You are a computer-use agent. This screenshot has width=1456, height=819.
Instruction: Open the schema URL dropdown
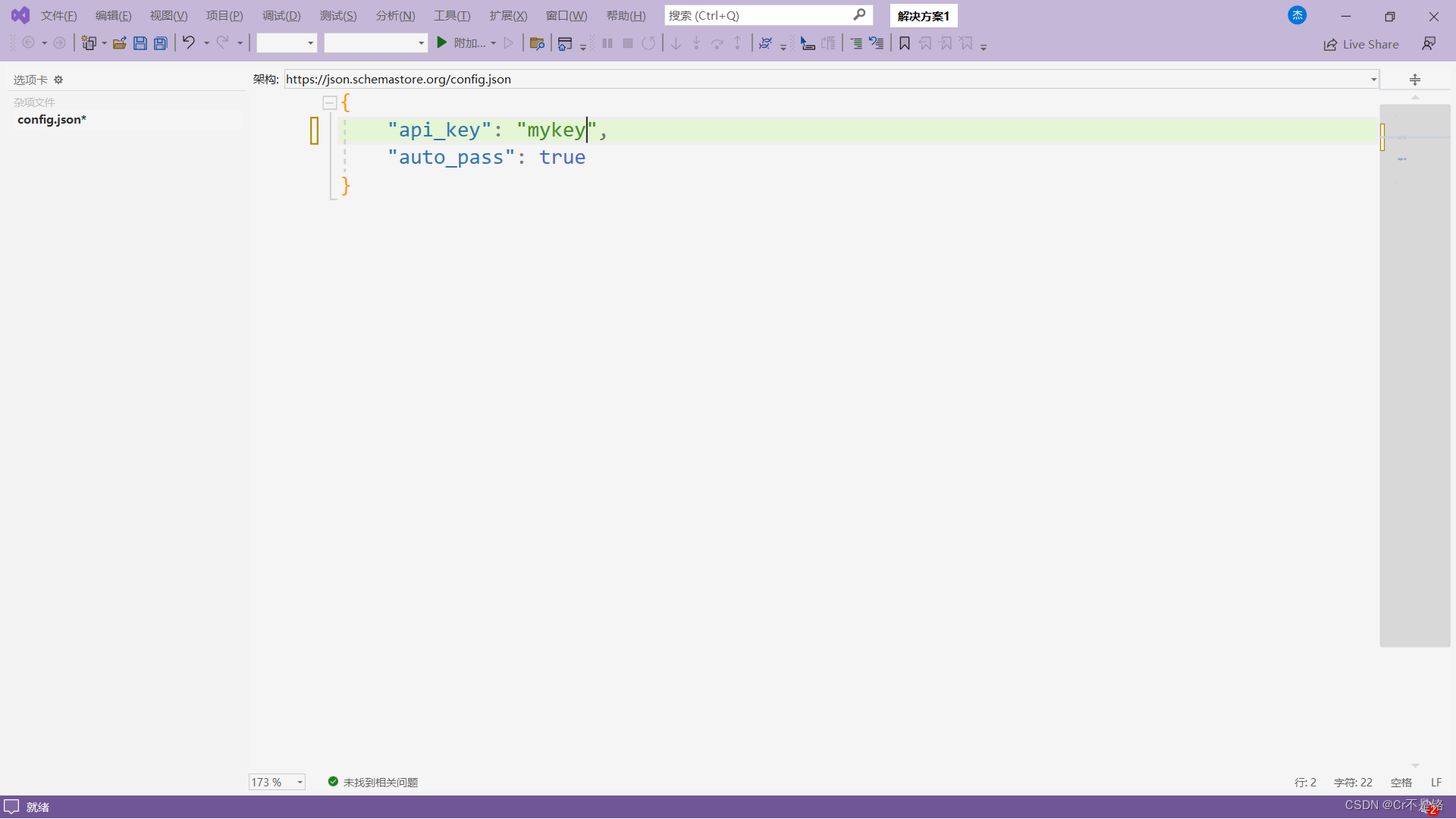[1373, 79]
